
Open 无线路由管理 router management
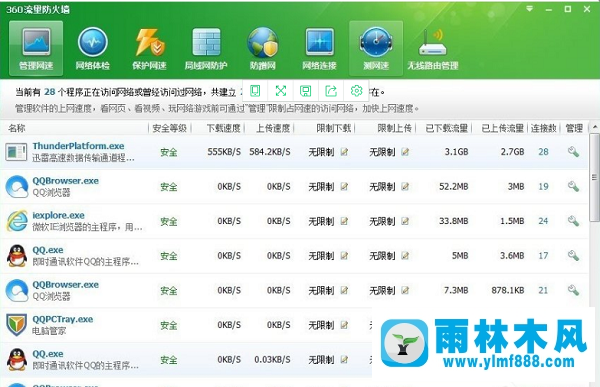point(433,48)
